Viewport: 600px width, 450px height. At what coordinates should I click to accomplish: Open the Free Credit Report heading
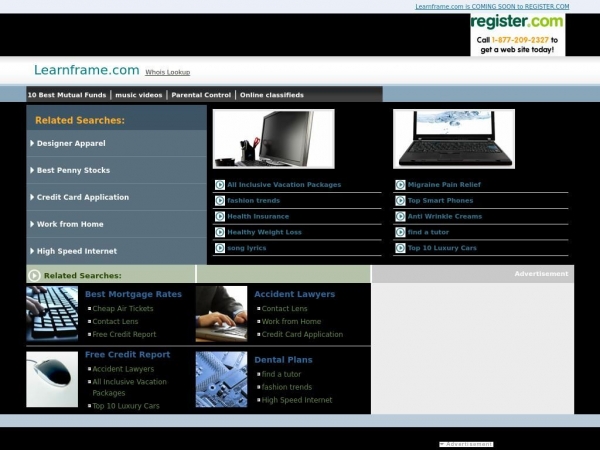coord(127,355)
